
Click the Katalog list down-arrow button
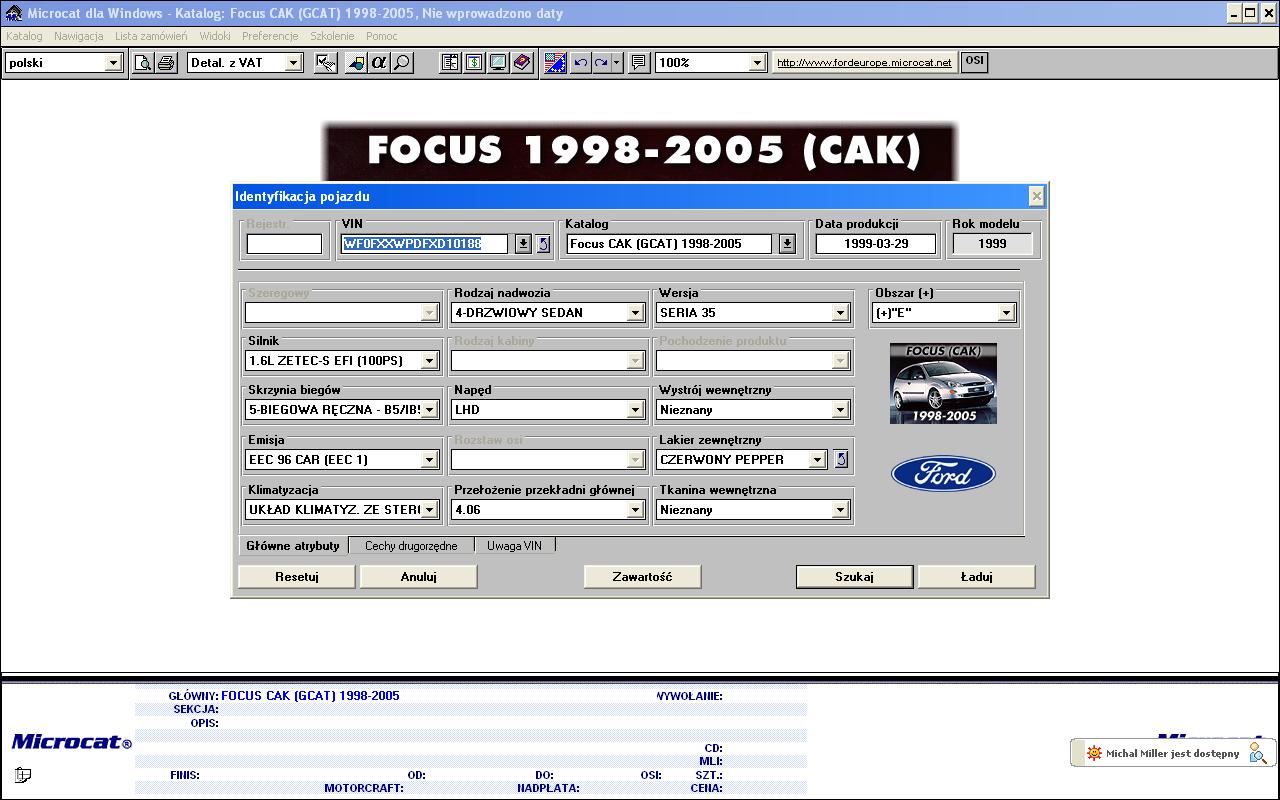click(787, 244)
